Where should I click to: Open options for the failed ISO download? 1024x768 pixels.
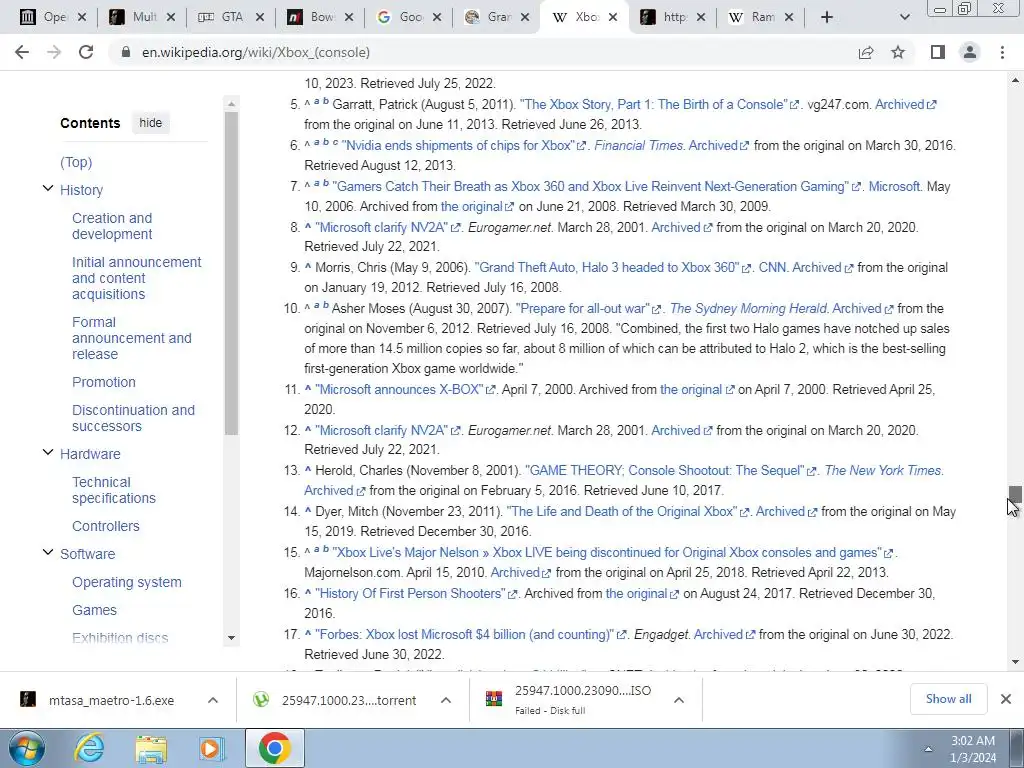pos(679,700)
